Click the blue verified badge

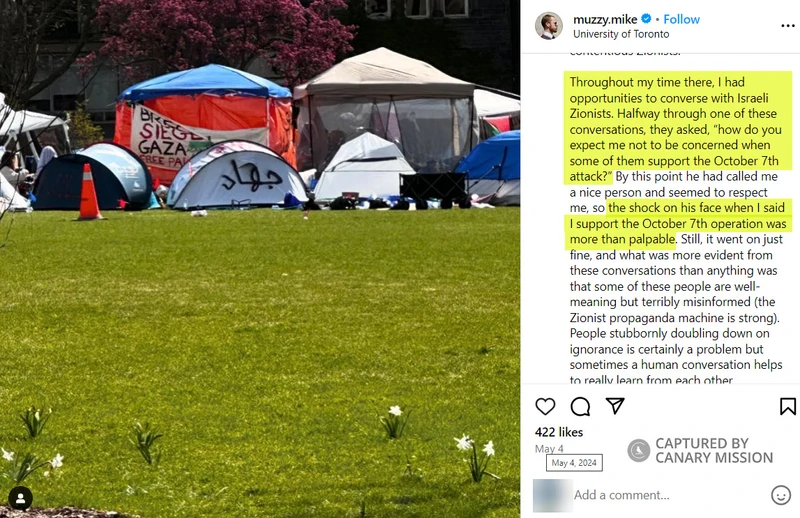[646, 19]
